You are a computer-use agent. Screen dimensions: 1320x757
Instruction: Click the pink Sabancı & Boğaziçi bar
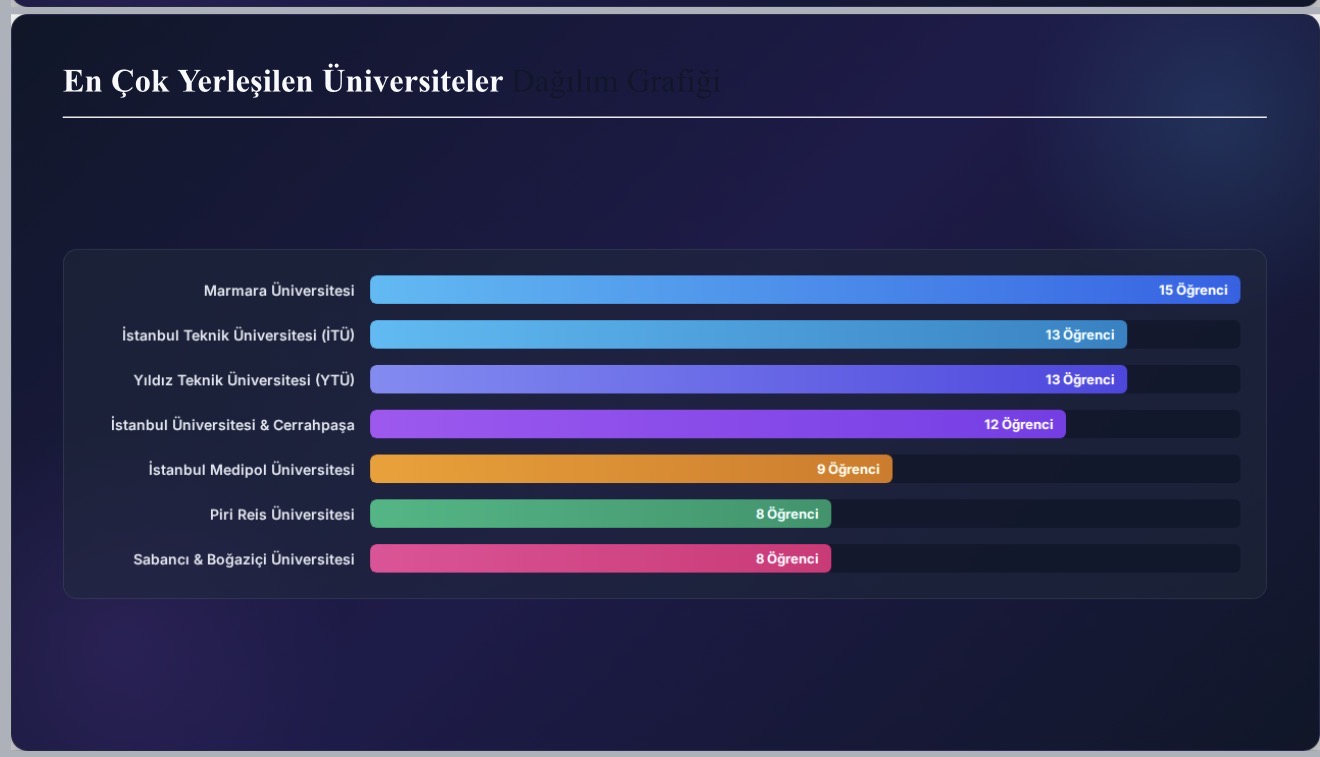tap(600, 559)
